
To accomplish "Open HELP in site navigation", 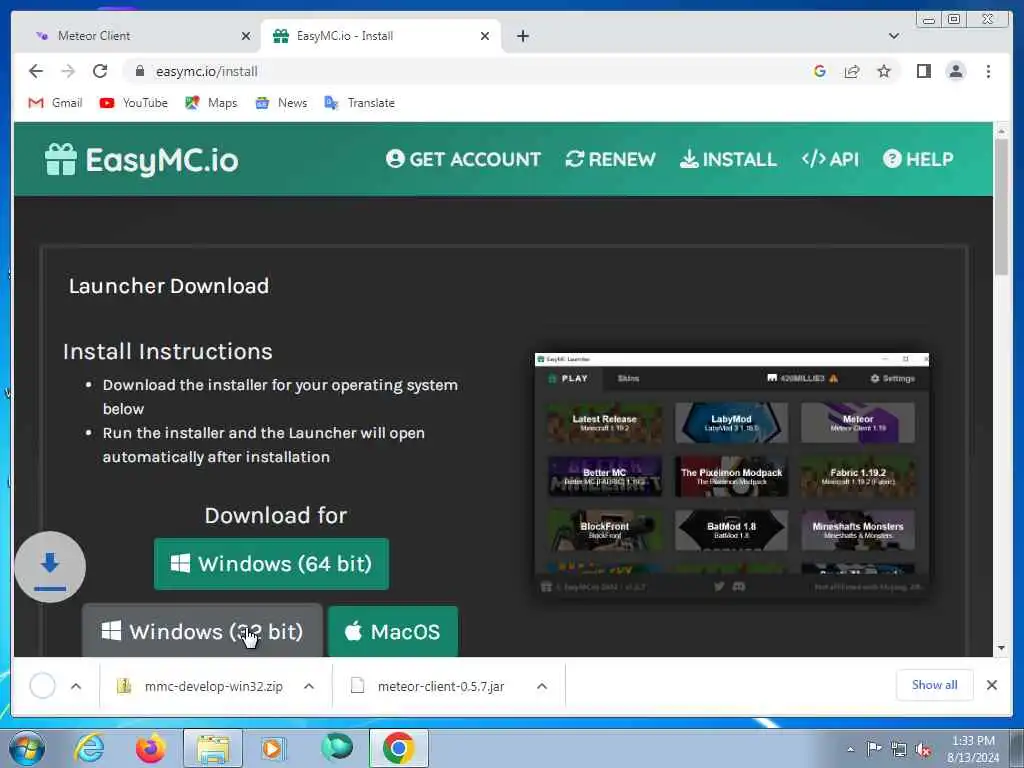I will (x=918, y=159).
